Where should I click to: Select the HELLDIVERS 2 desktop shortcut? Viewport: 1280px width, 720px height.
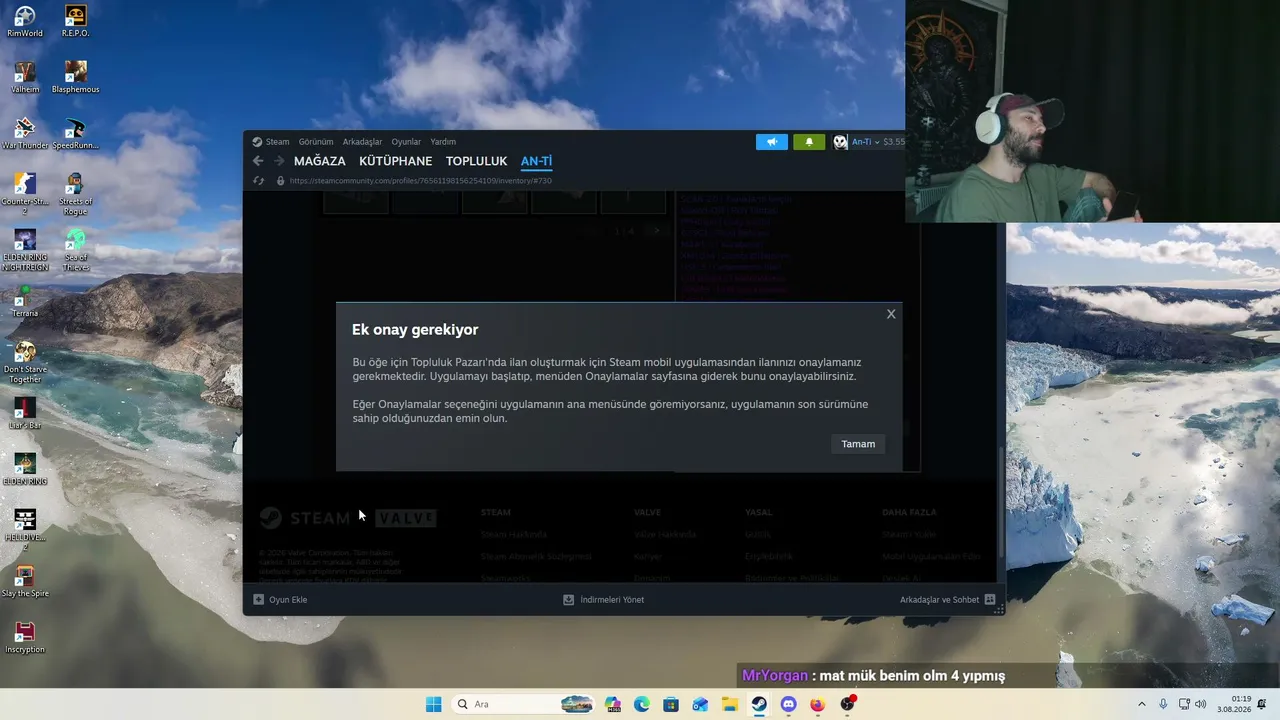coord(25,530)
